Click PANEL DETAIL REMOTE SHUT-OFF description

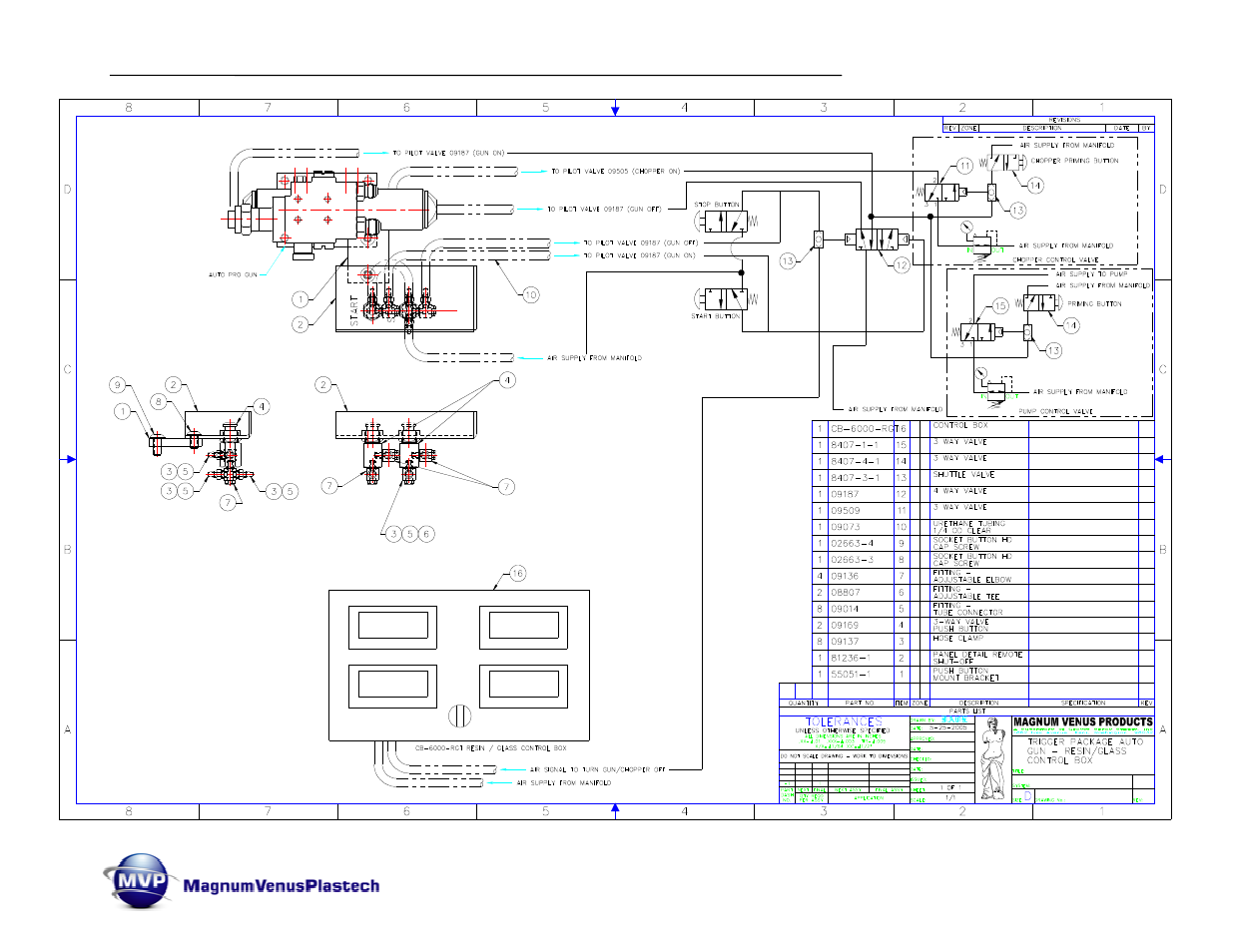tap(977, 658)
